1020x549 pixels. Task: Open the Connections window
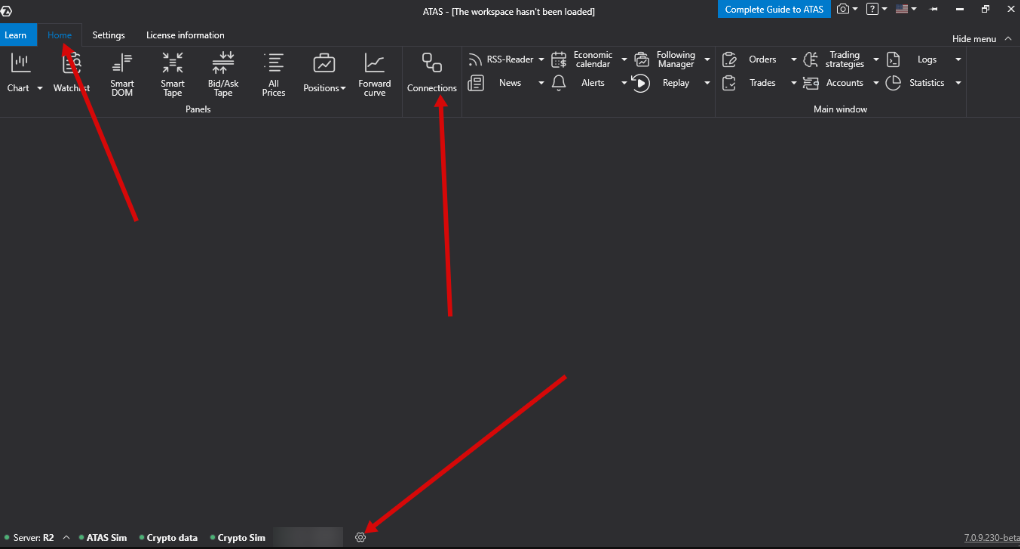tap(431, 73)
